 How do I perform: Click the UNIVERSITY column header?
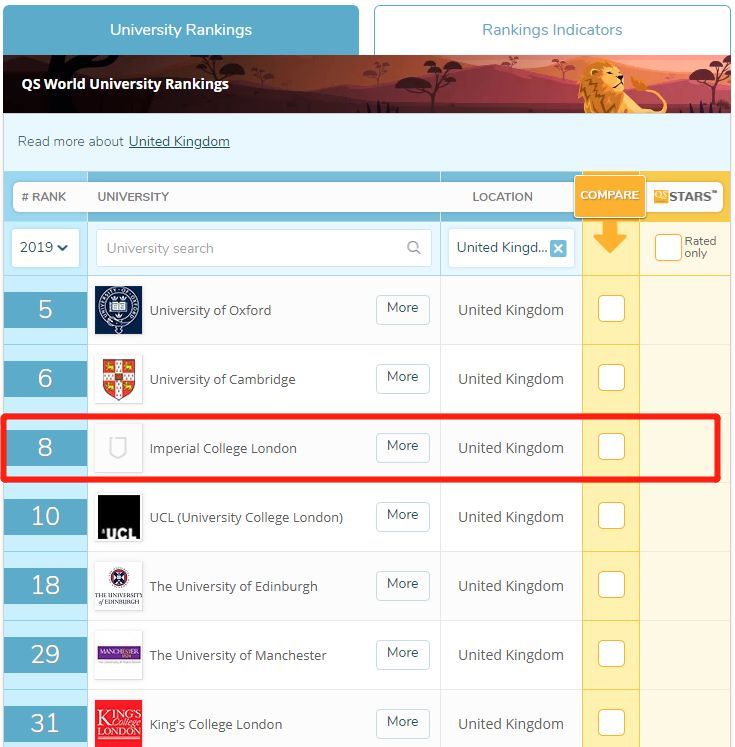coord(133,197)
